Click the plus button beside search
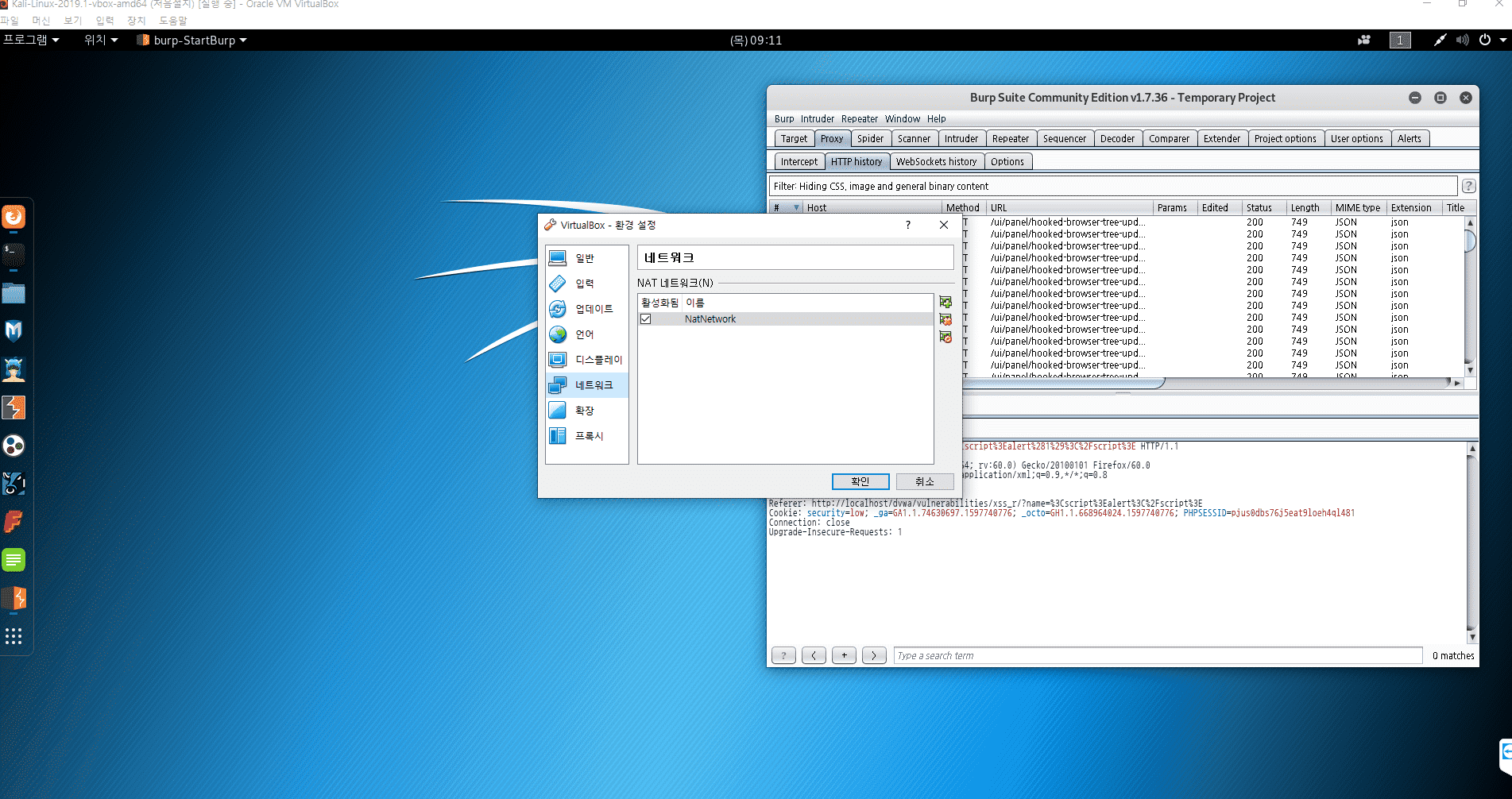 (x=844, y=655)
